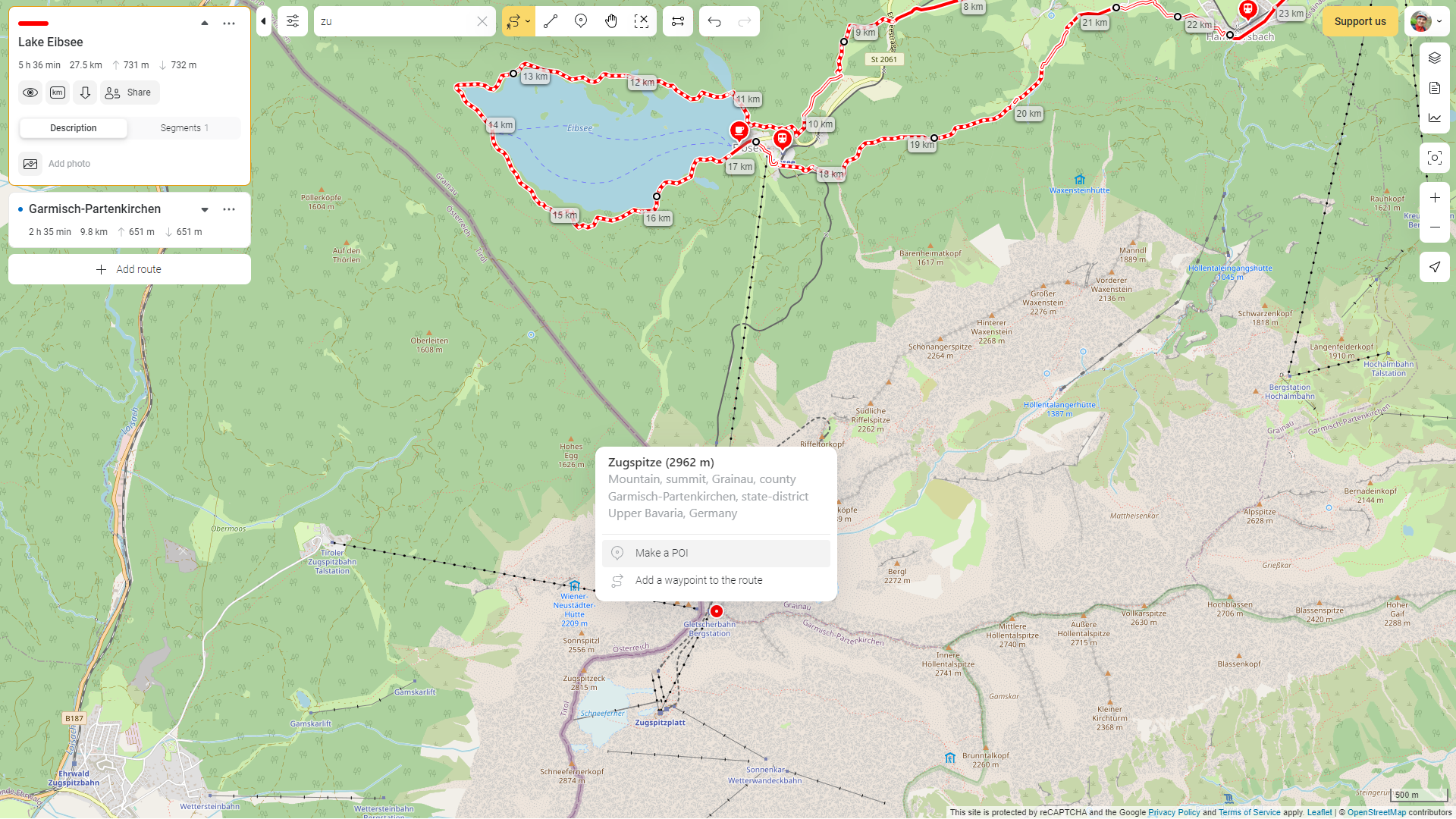Click the delete selection area tool
The height and width of the screenshot is (819, 1456).
642,21
